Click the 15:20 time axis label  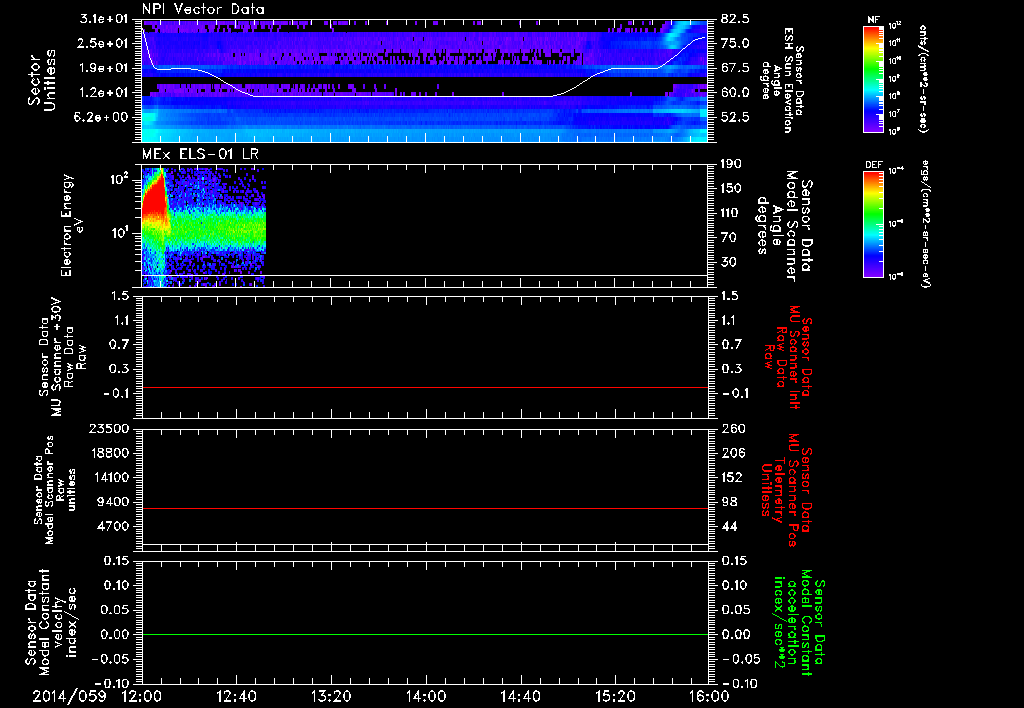(x=615, y=696)
